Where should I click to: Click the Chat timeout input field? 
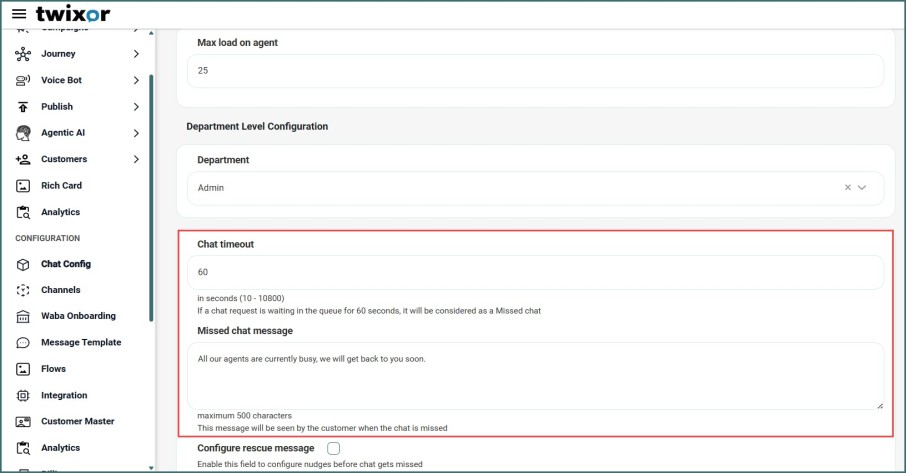(535, 272)
